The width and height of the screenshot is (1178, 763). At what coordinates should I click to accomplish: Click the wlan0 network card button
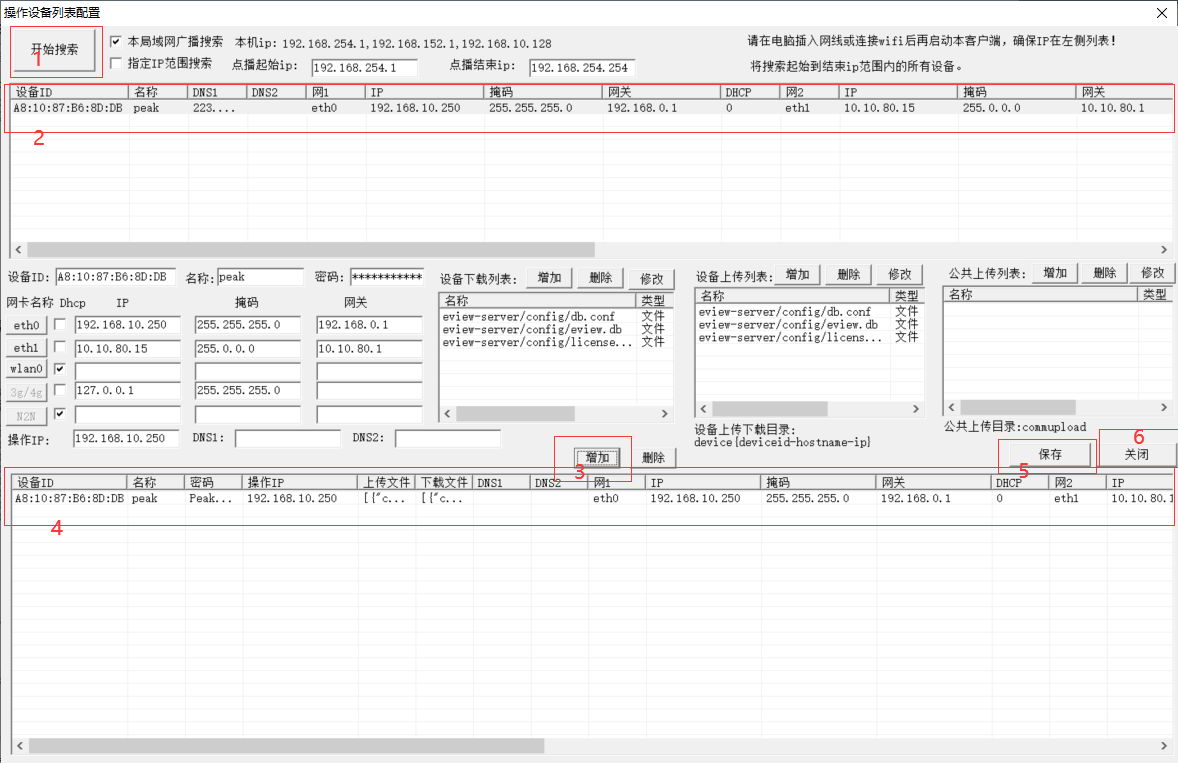26,369
